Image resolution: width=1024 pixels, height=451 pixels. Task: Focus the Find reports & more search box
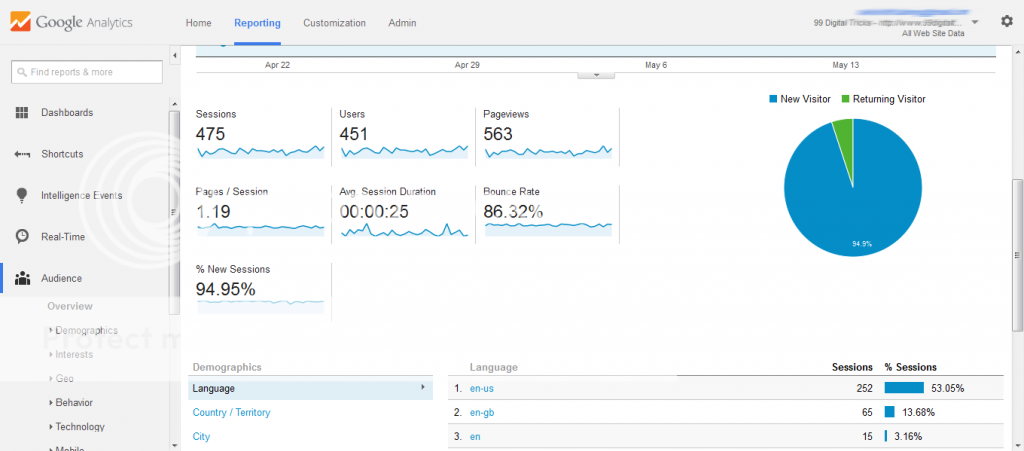87,72
